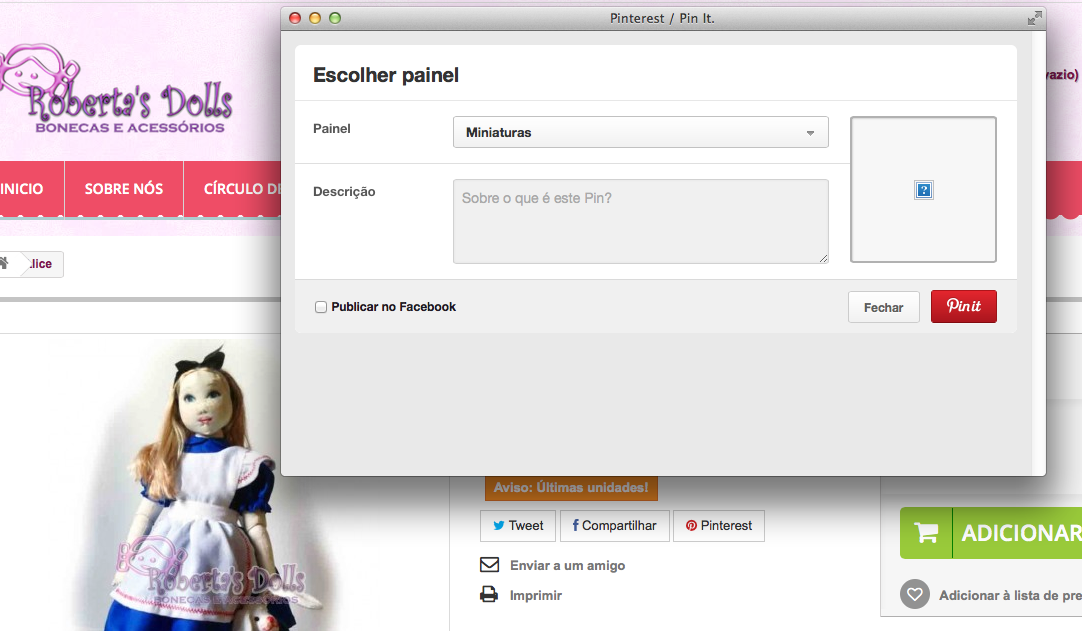
Task: Click the shopping cart icon on green button
Action: point(926,533)
